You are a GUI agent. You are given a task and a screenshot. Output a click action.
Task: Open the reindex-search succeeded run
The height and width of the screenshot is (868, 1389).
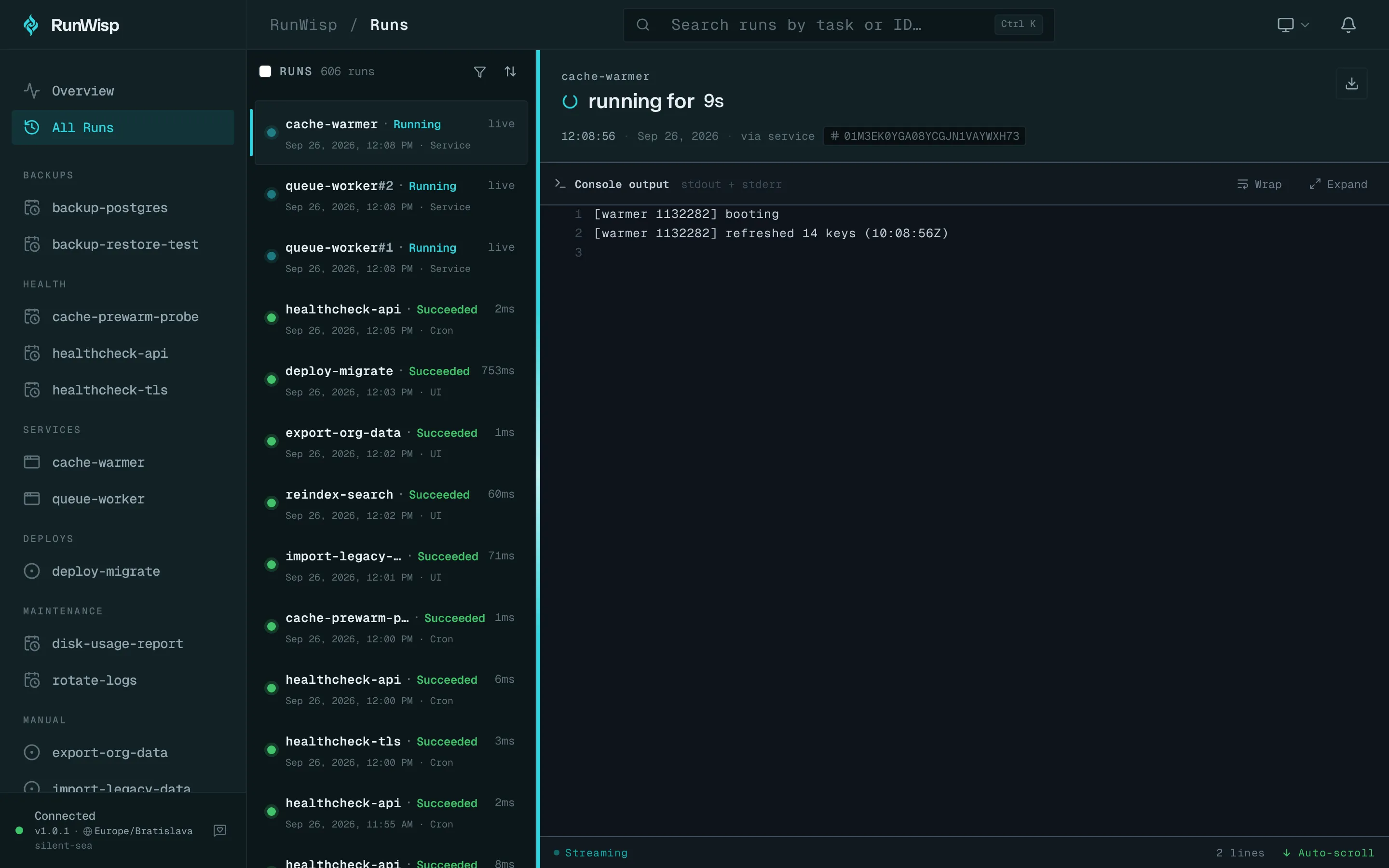391,503
